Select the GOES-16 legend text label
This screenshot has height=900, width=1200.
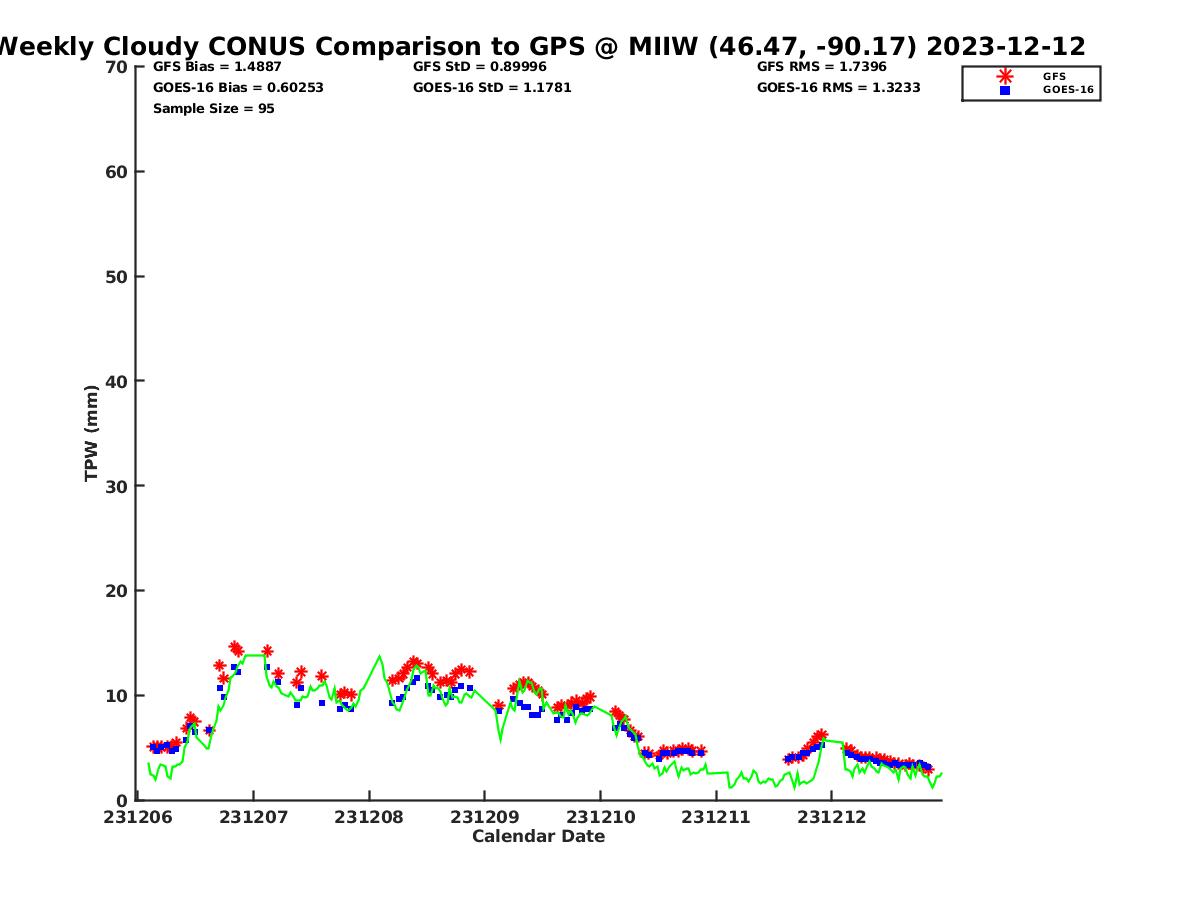(1068, 90)
